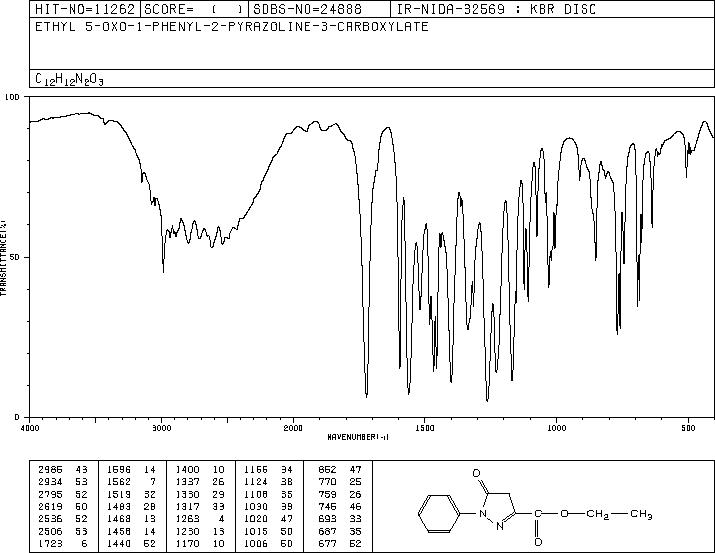Image resolution: width=715 pixels, height=553 pixels.
Task: Click the CH2 group in the structure
Action: (597, 515)
